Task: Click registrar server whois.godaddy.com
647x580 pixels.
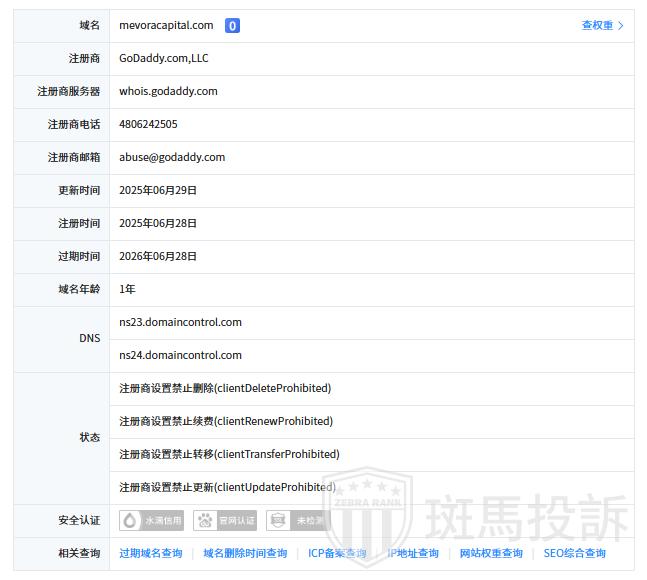Action: pyautogui.click(x=168, y=91)
